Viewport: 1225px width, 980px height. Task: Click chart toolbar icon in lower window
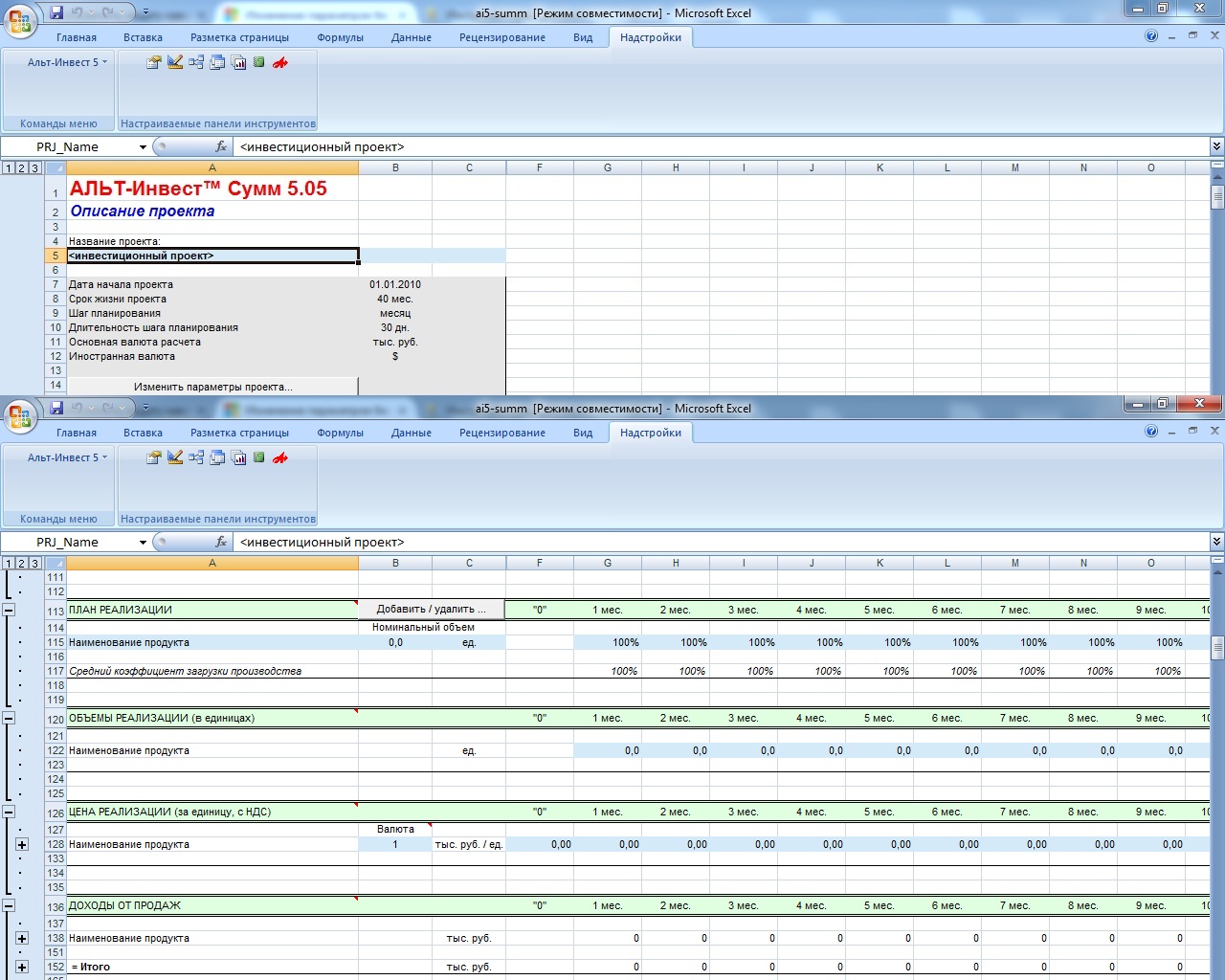239,457
